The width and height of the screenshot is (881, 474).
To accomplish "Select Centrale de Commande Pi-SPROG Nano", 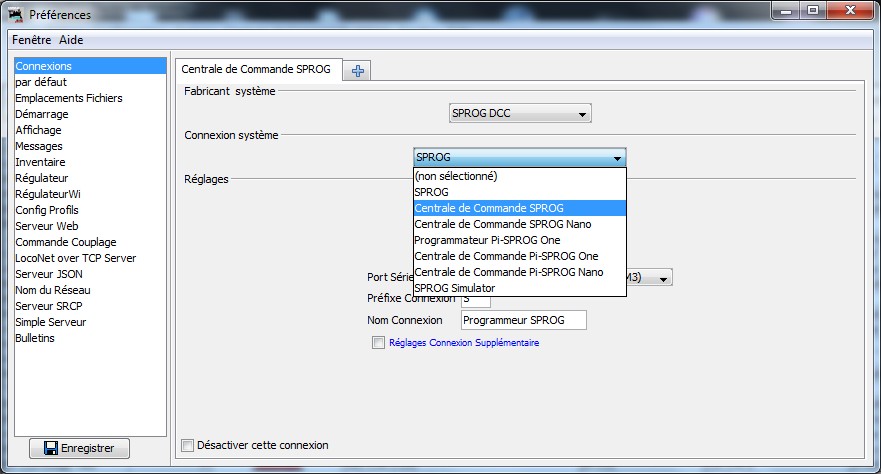I will point(520,272).
